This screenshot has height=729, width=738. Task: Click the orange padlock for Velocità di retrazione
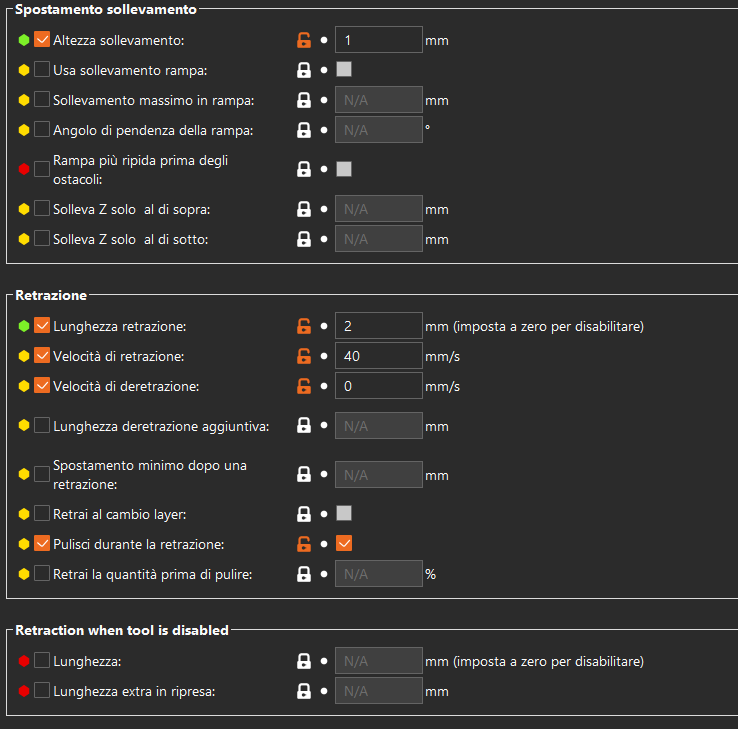coord(304,356)
